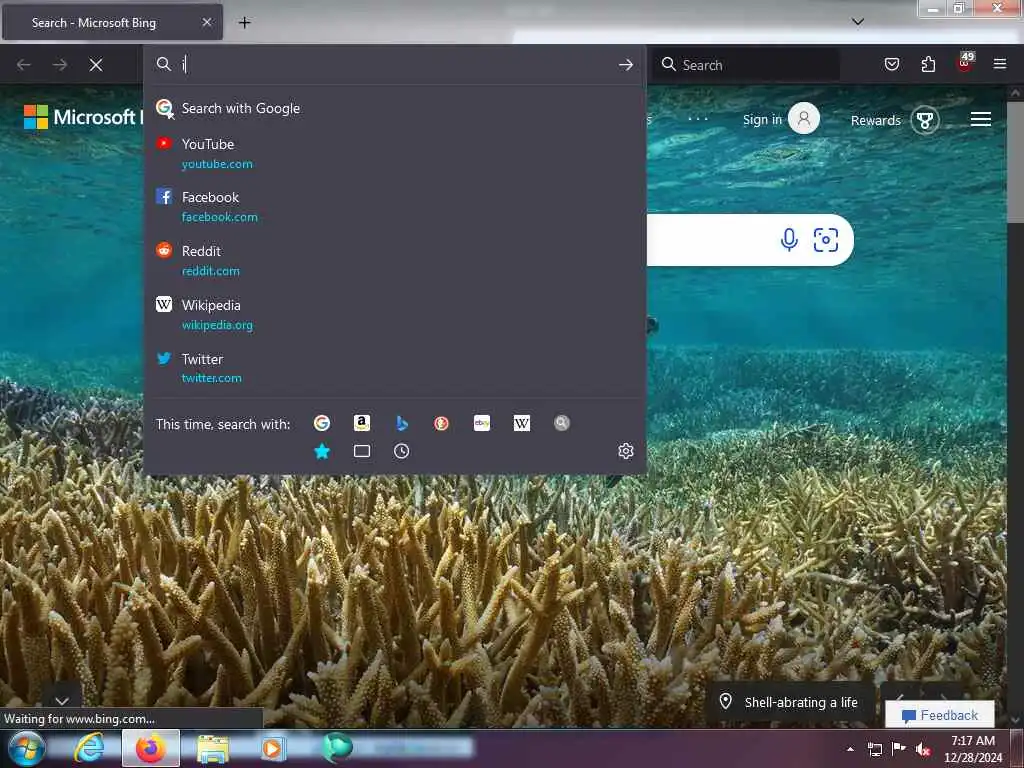Search this time with Google icon

click(322, 423)
